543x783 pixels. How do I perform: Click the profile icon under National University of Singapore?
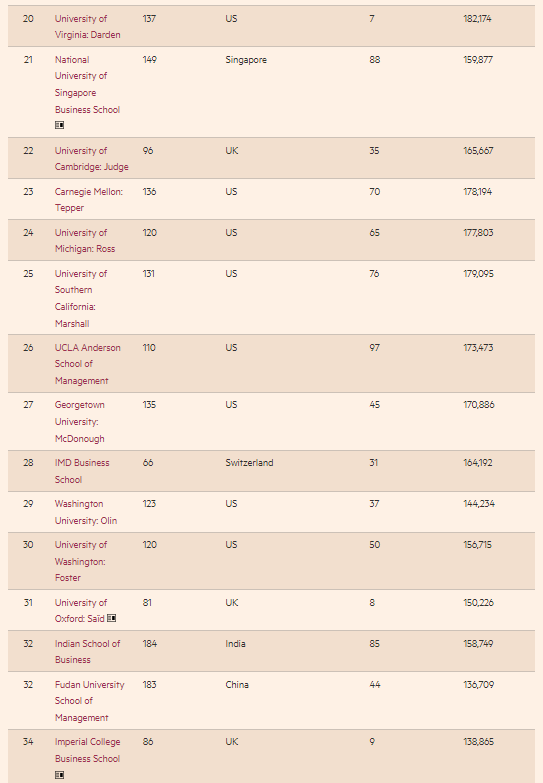59,125
